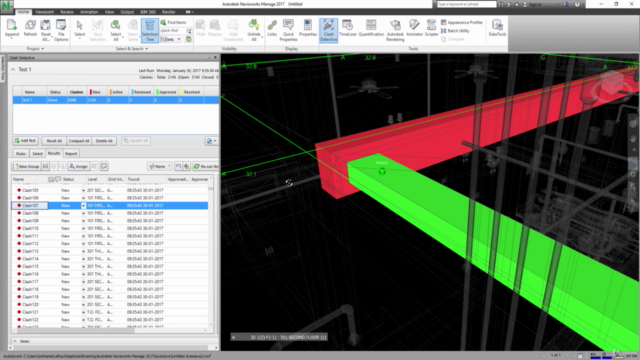The height and width of the screenshot is (360, 640).
Task: Launch the Batch Utility
Action: [455, 31]
